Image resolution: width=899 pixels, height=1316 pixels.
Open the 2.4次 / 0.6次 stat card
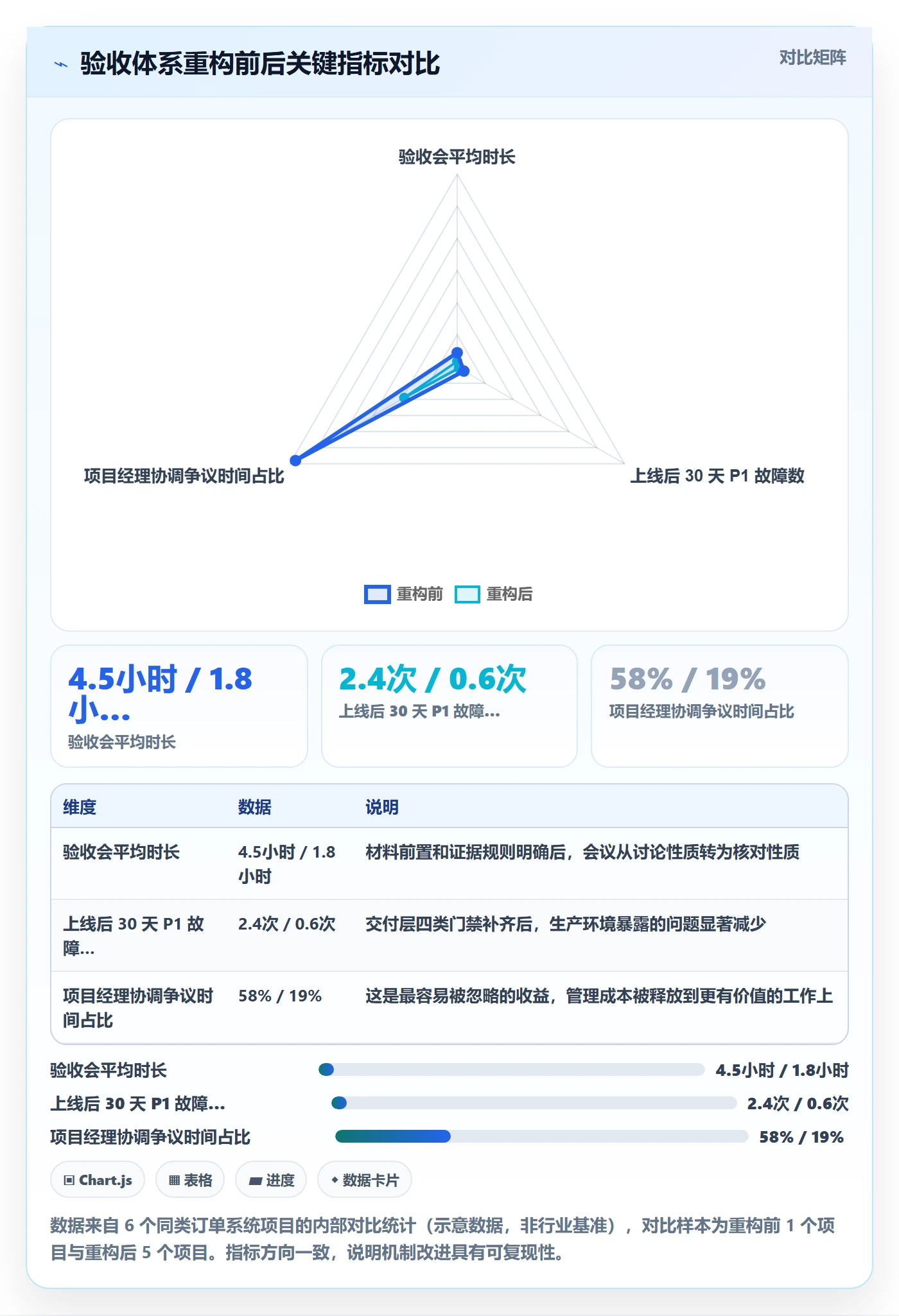[x=449, y=706]
